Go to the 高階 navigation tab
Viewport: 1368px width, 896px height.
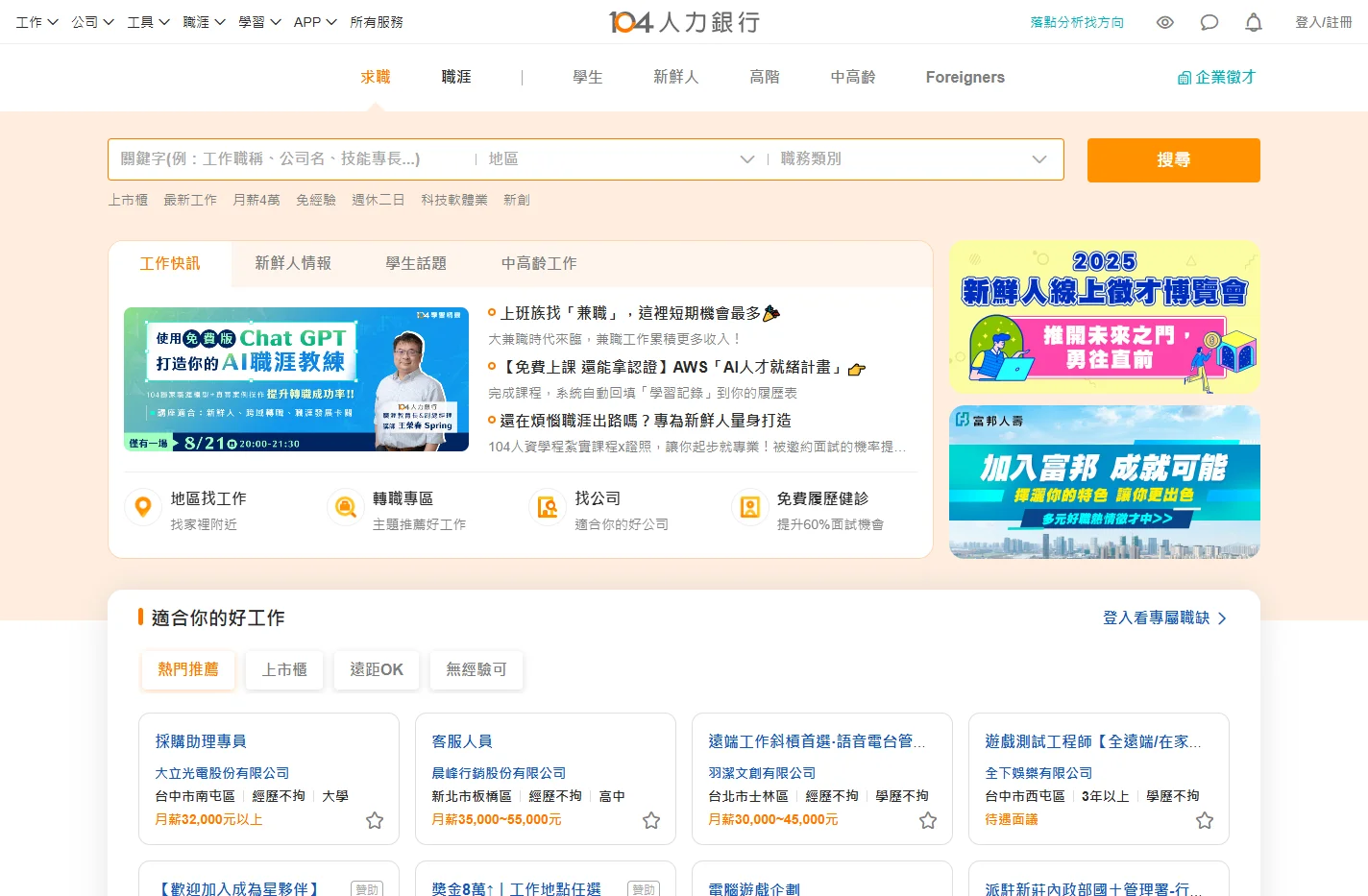(x=765, y=77)
